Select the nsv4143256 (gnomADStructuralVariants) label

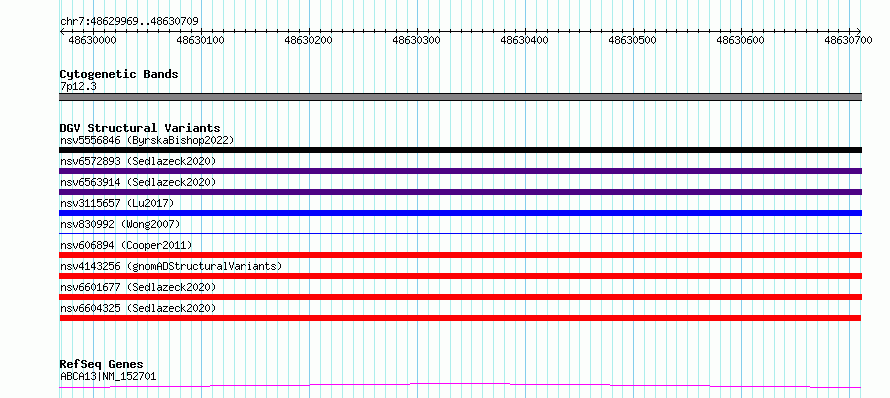pos(171,266)
